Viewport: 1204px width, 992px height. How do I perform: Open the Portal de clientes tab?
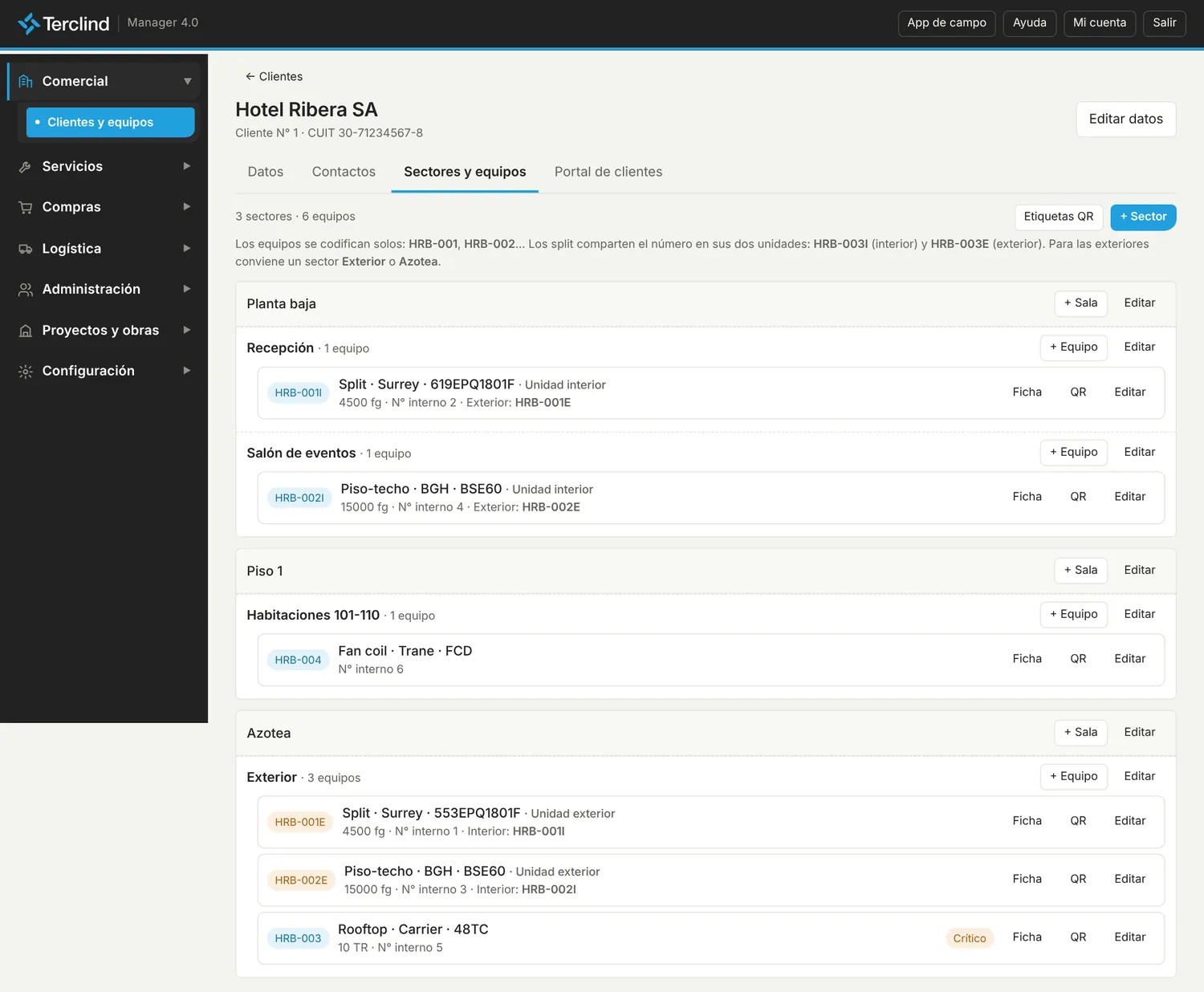pyautogui.click(x=608, y=172)
